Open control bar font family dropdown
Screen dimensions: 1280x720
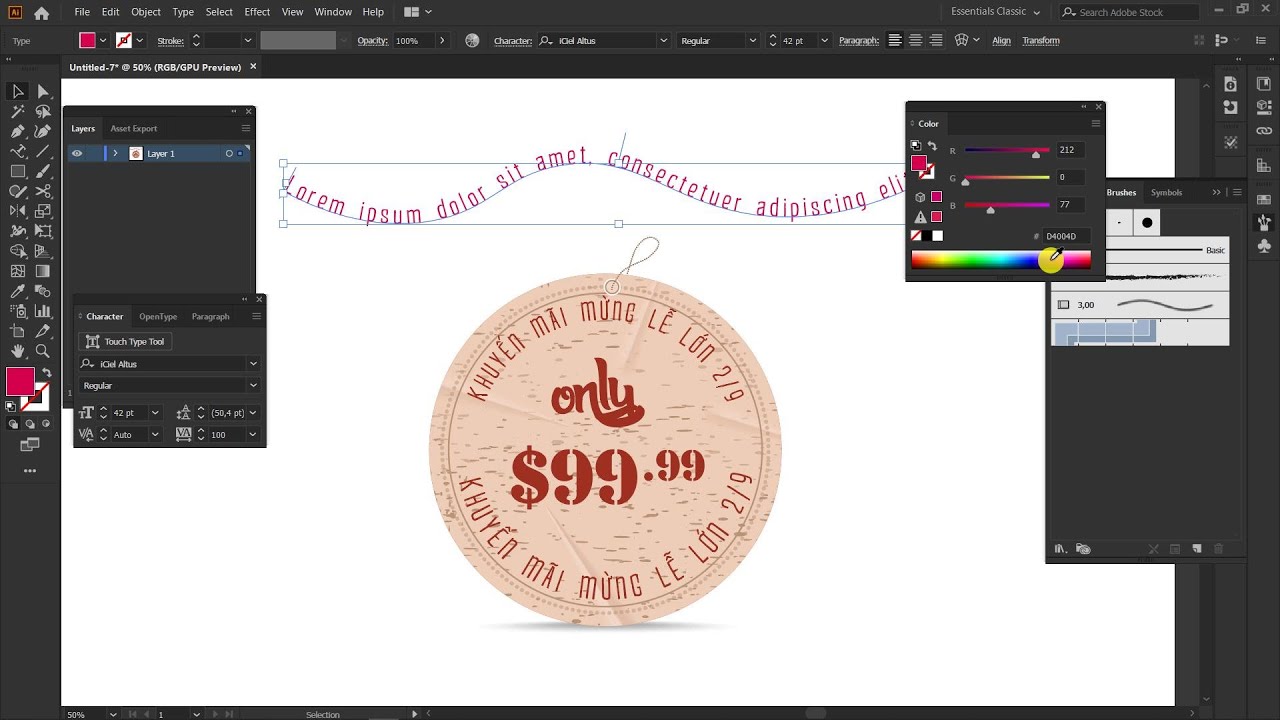point(663,40)
